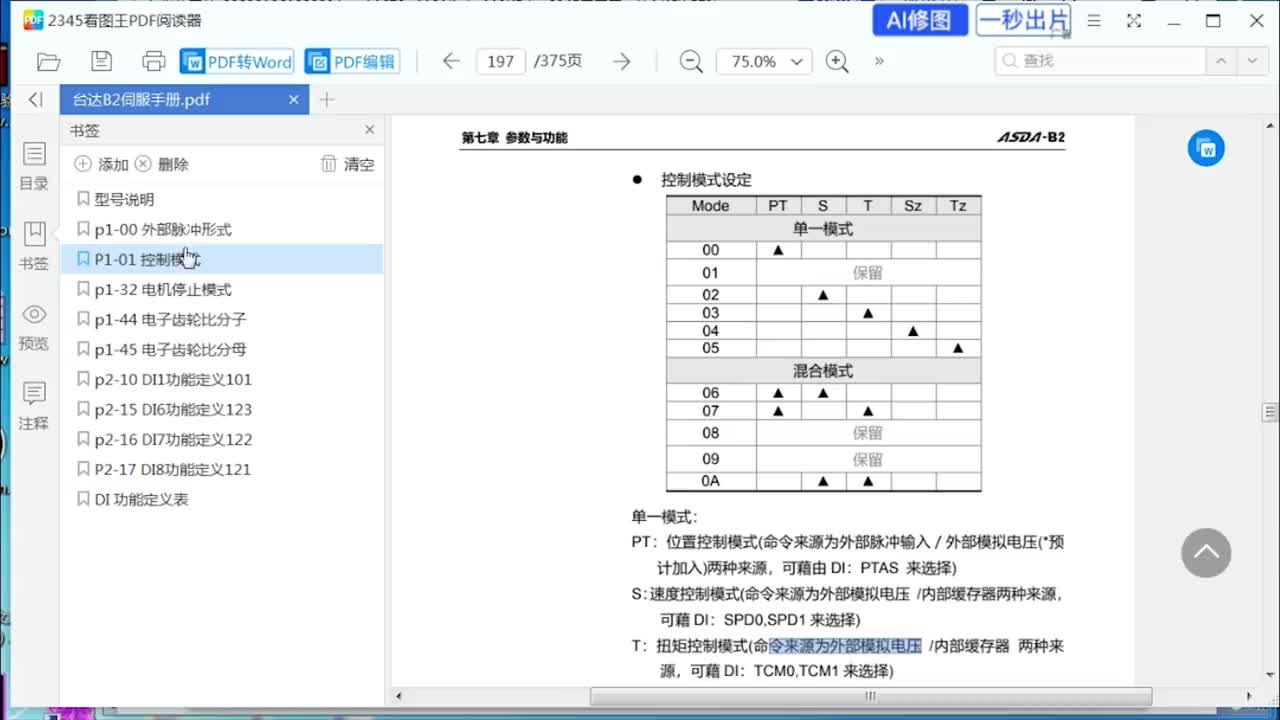Click the 一秒出片 button

click(x=1023, y=20)
